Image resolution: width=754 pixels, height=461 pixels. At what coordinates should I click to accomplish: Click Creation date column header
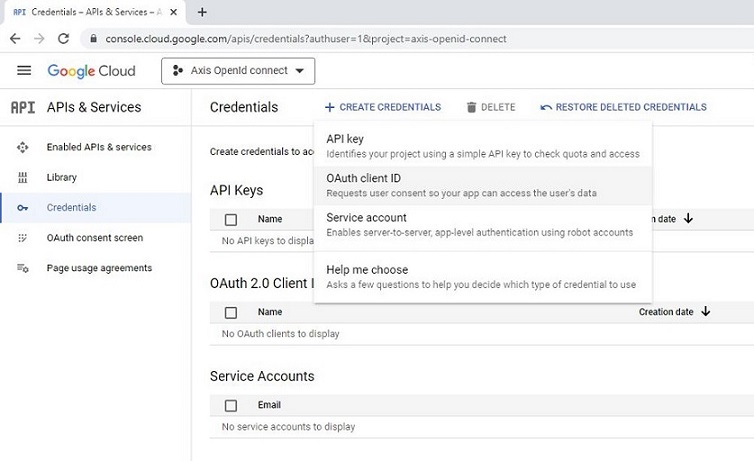(x=666, y=312)
